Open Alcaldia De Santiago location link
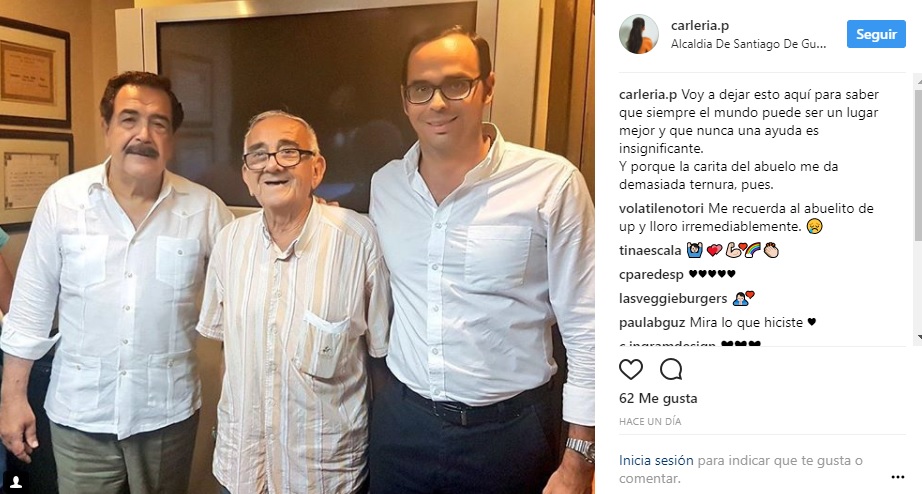Viewport: 922px width, 494px height. point(749,44)
